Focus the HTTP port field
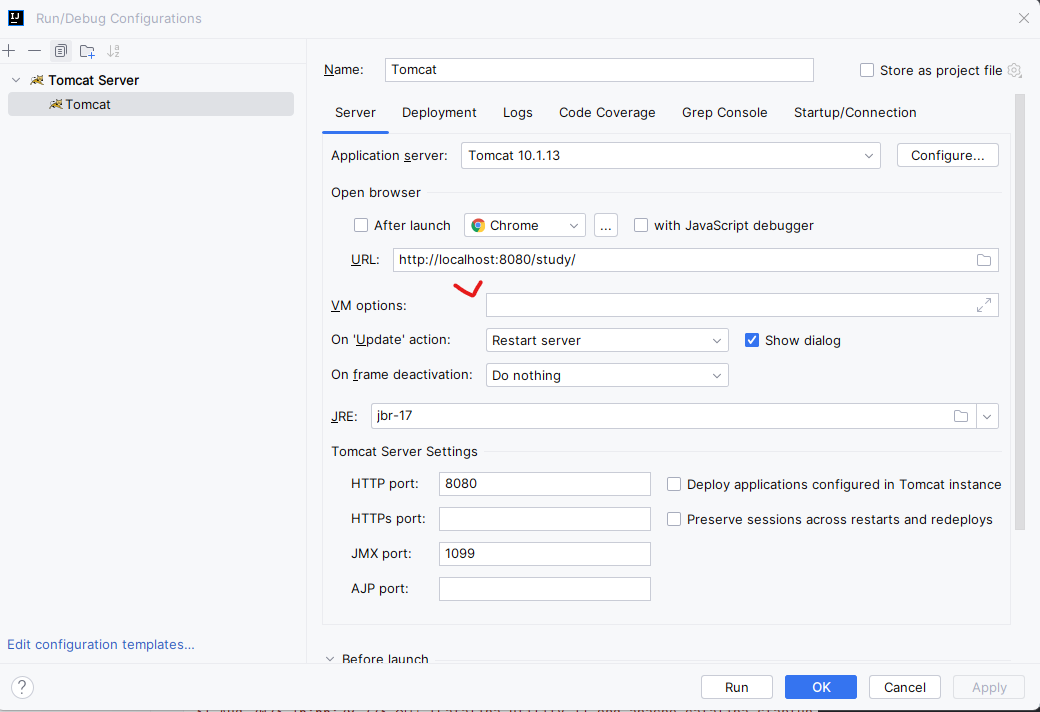1040x712 pixels. [545, 484]
